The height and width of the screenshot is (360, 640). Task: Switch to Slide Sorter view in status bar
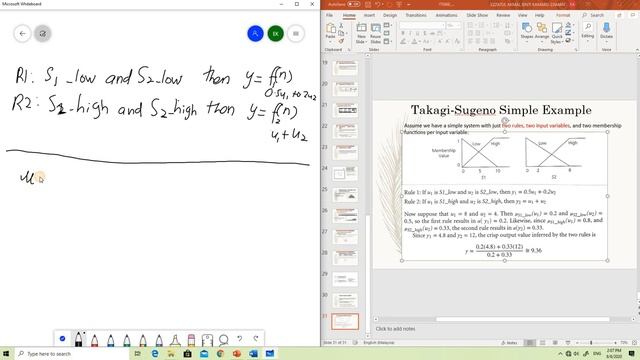[x=542, y=343]
